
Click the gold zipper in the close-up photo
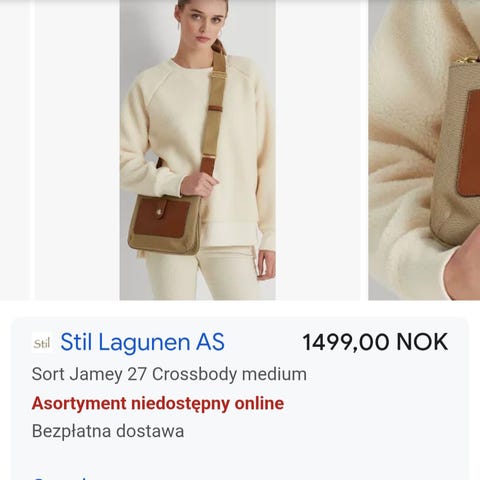coord(467,60)
